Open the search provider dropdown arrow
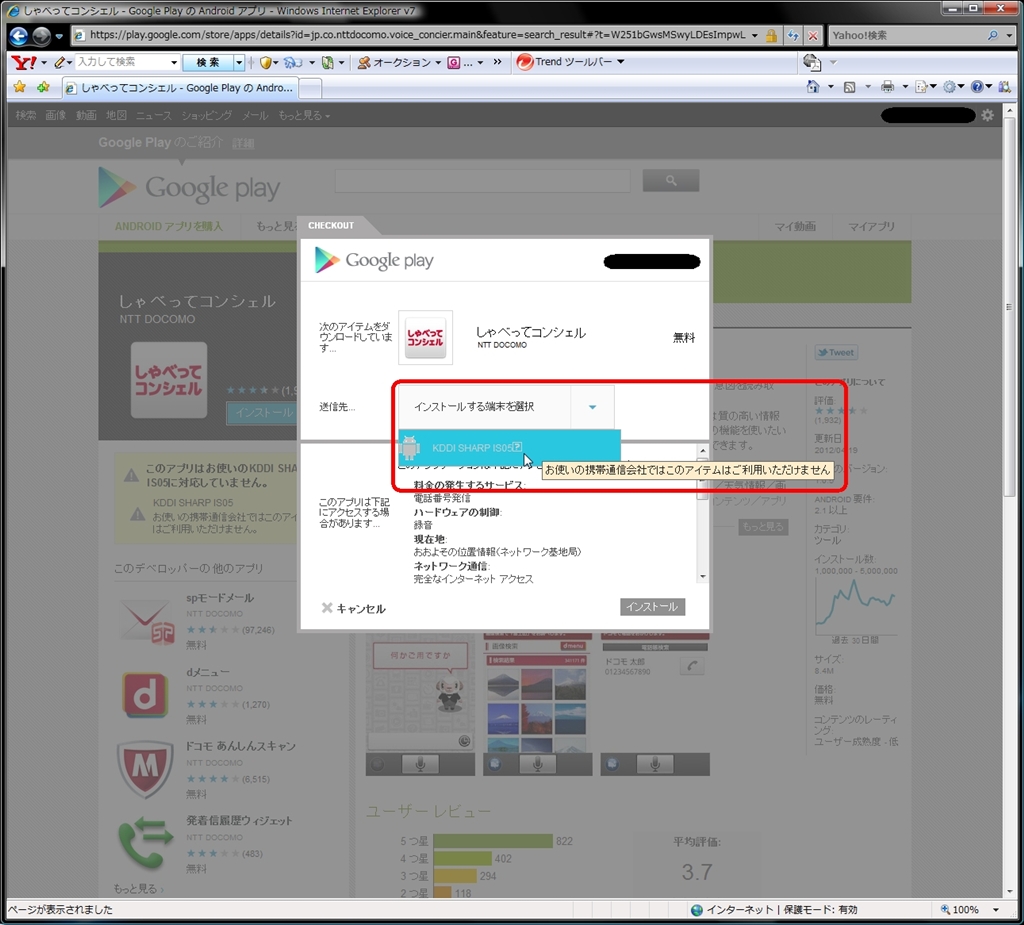The image size is (1024, 925). (1009, 35)
